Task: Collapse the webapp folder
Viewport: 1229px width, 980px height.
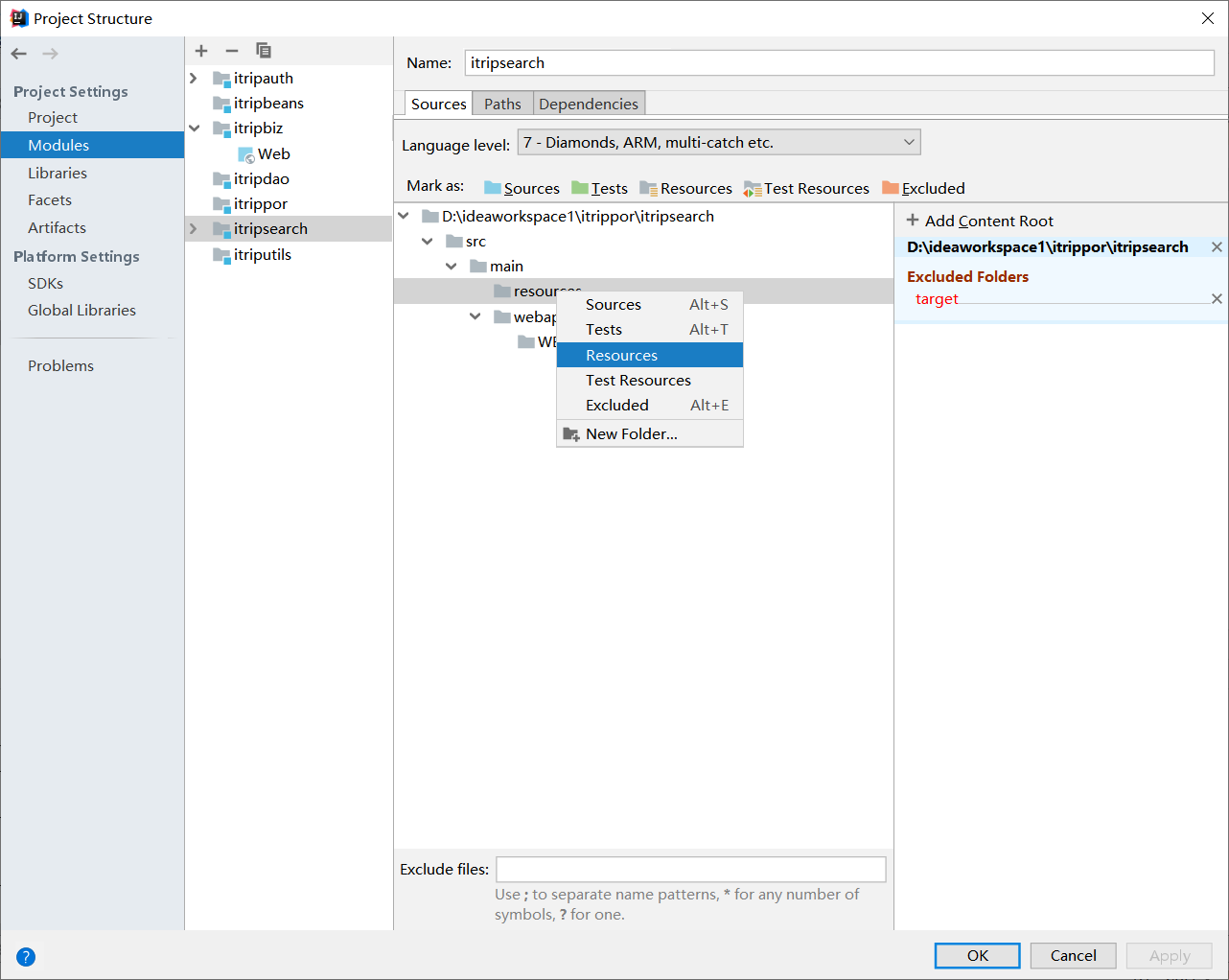Action: pyautogui.click(x=475, y=316)
